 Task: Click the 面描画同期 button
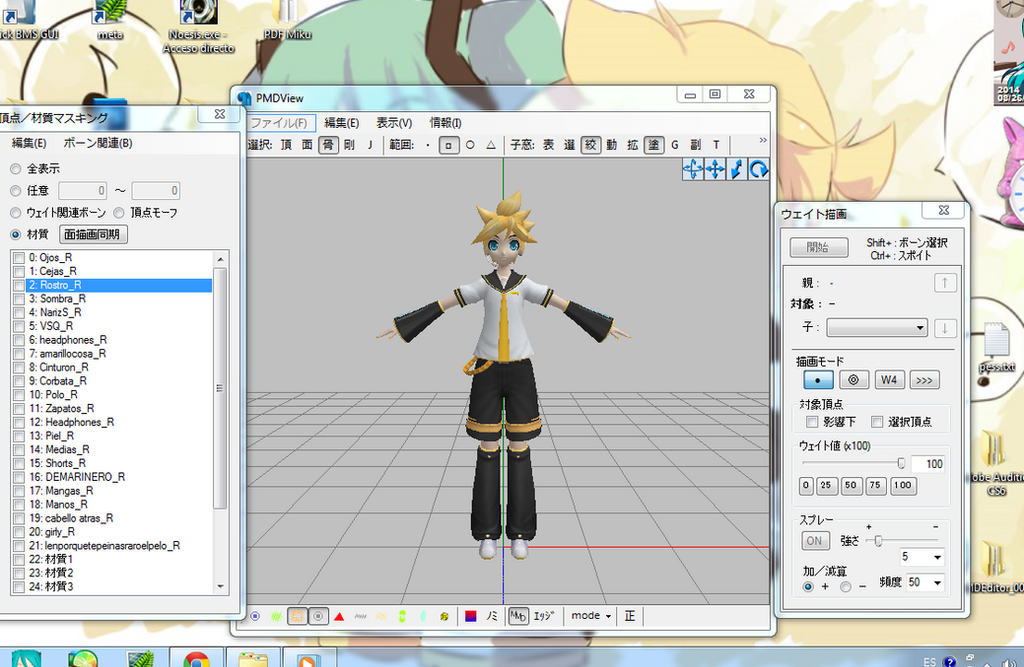(93, 235)
